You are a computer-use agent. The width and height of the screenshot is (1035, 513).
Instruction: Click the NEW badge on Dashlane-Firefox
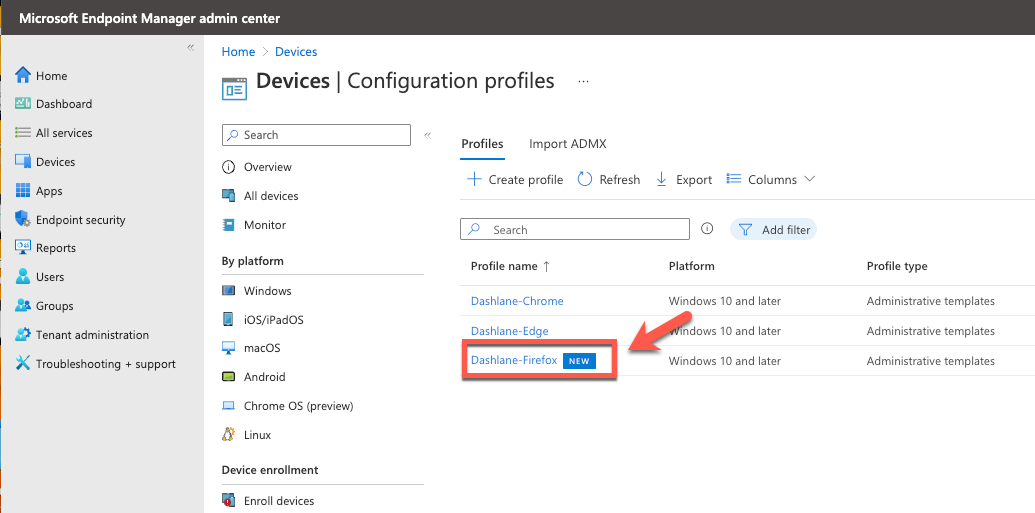tap(580, 361)
